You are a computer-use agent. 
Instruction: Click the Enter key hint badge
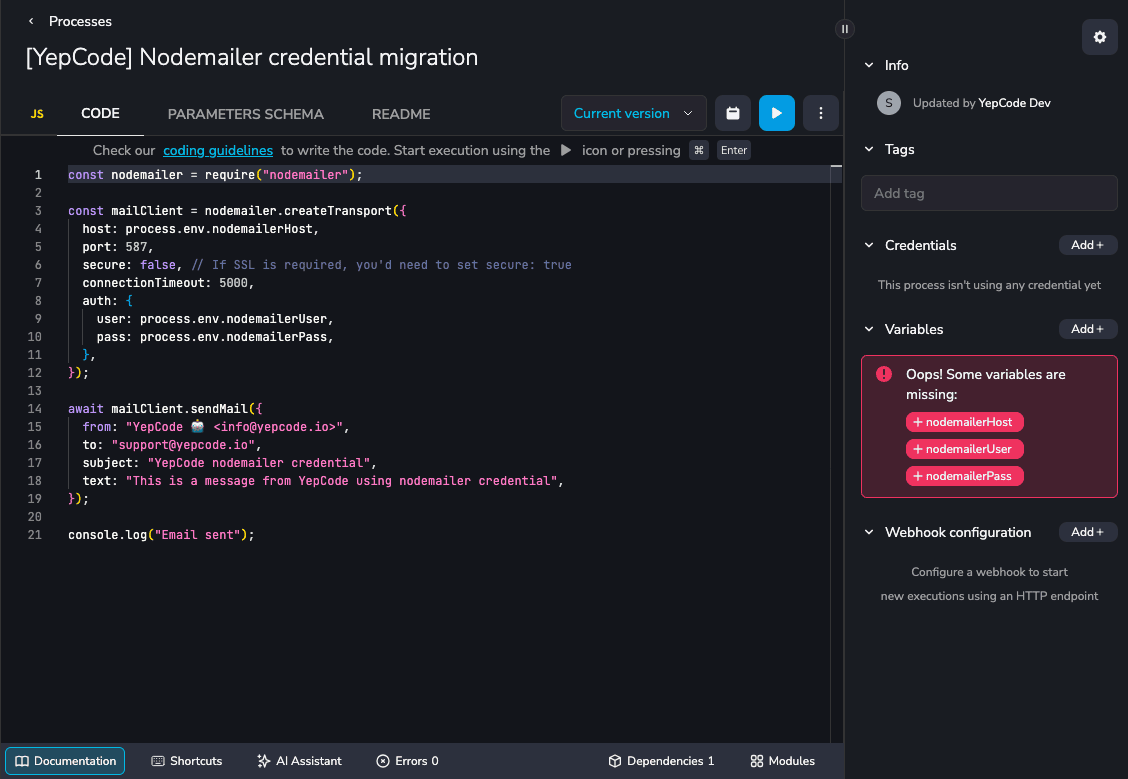[734, 150]
